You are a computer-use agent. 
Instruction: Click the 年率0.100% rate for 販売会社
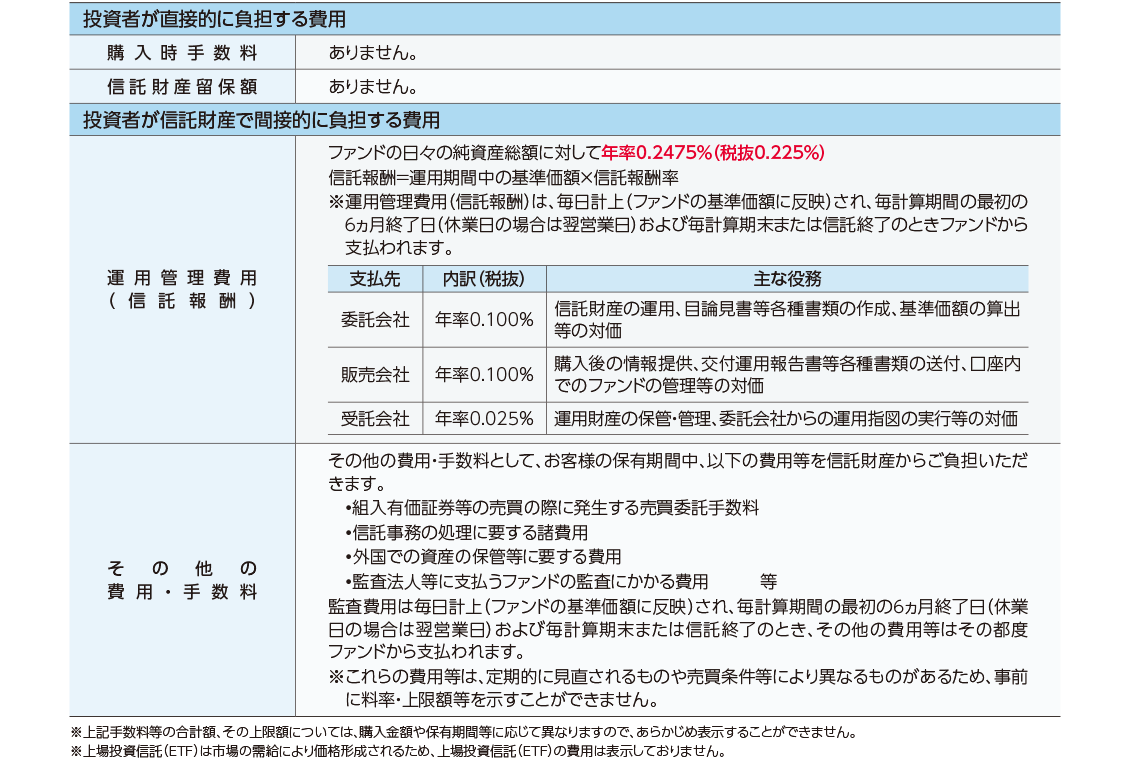tap(484, 375)
